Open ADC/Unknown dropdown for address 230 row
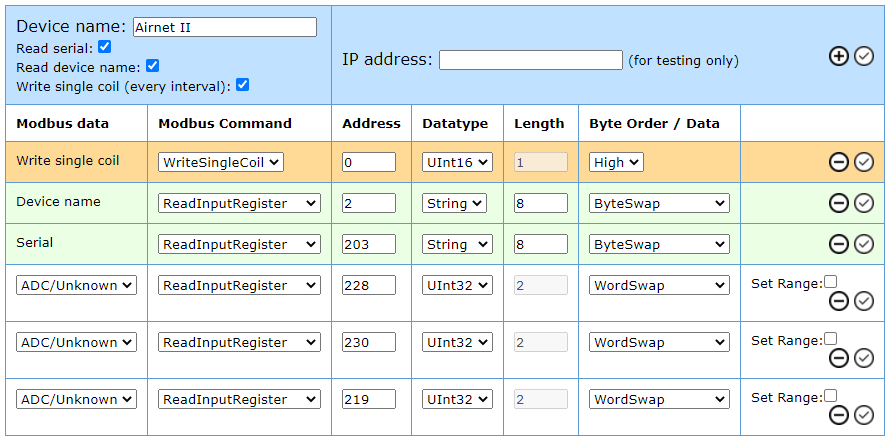The width and height of the screenshot is (890, 440). pyautogui.click(x=77, y=342)
